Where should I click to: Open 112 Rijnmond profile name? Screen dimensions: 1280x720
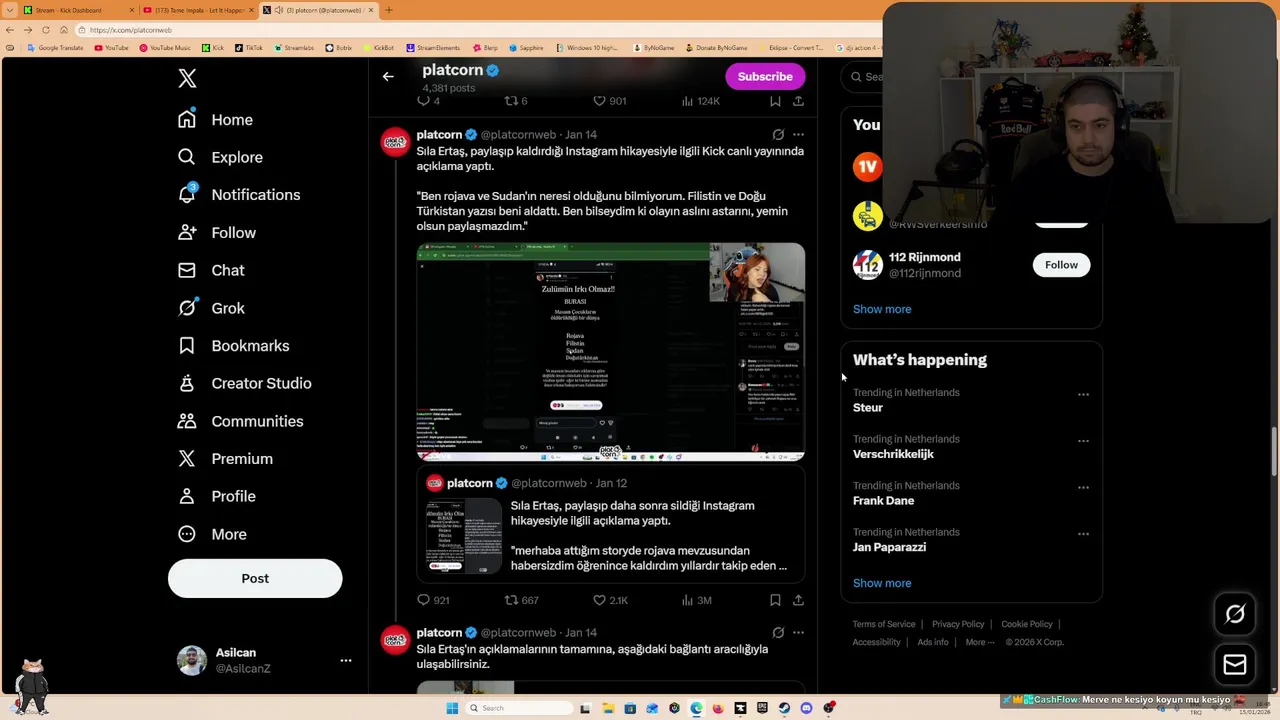coord(924,257)
